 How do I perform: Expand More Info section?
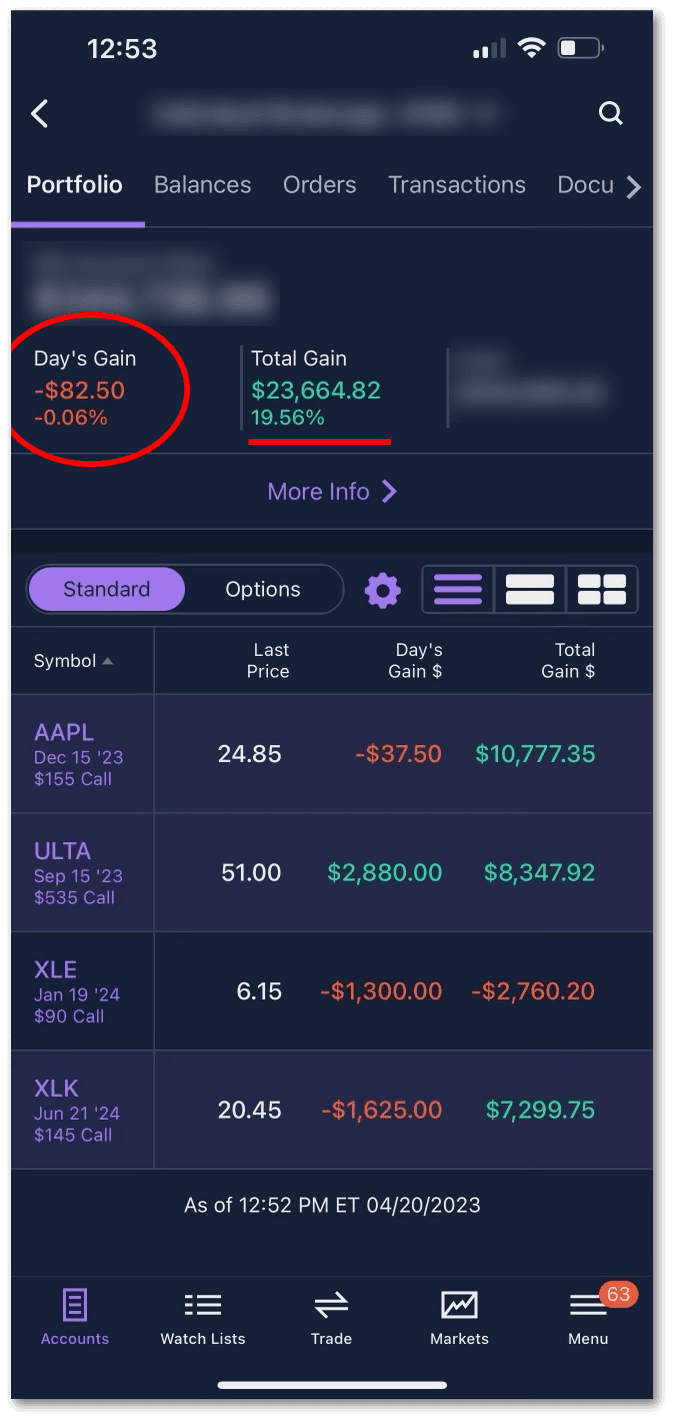[332, 492]
